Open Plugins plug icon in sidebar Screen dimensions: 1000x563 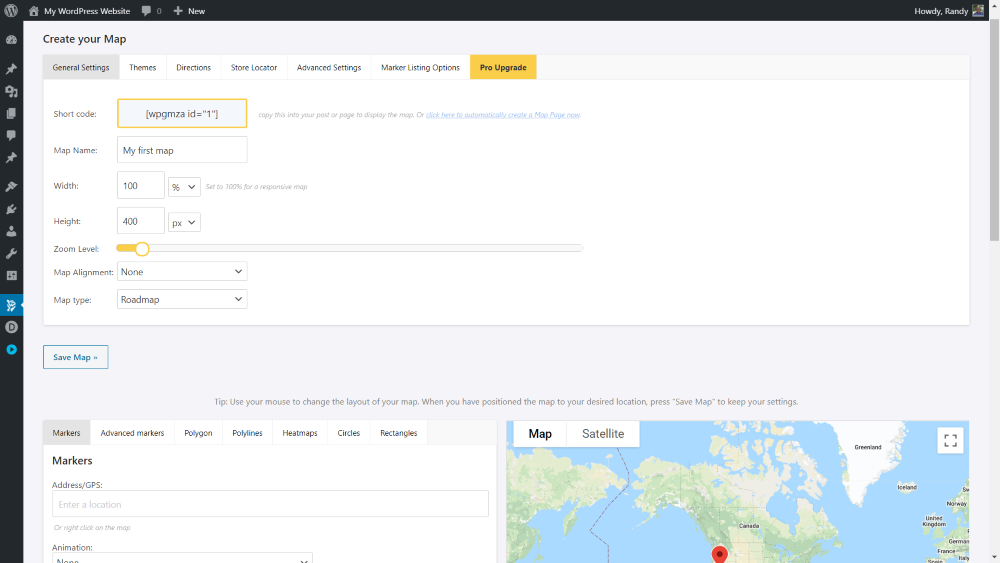pos(11,209)
